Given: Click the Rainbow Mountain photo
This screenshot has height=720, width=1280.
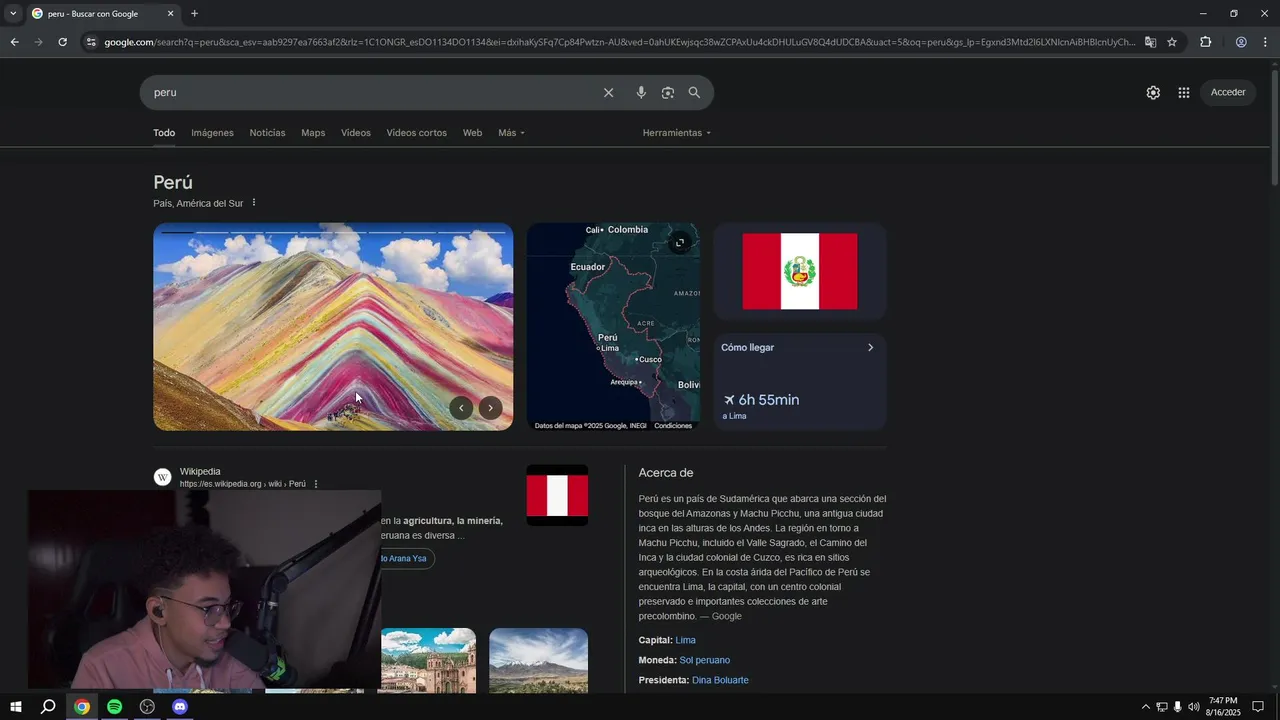Looking at the screenshot, I should coord(333,327).
